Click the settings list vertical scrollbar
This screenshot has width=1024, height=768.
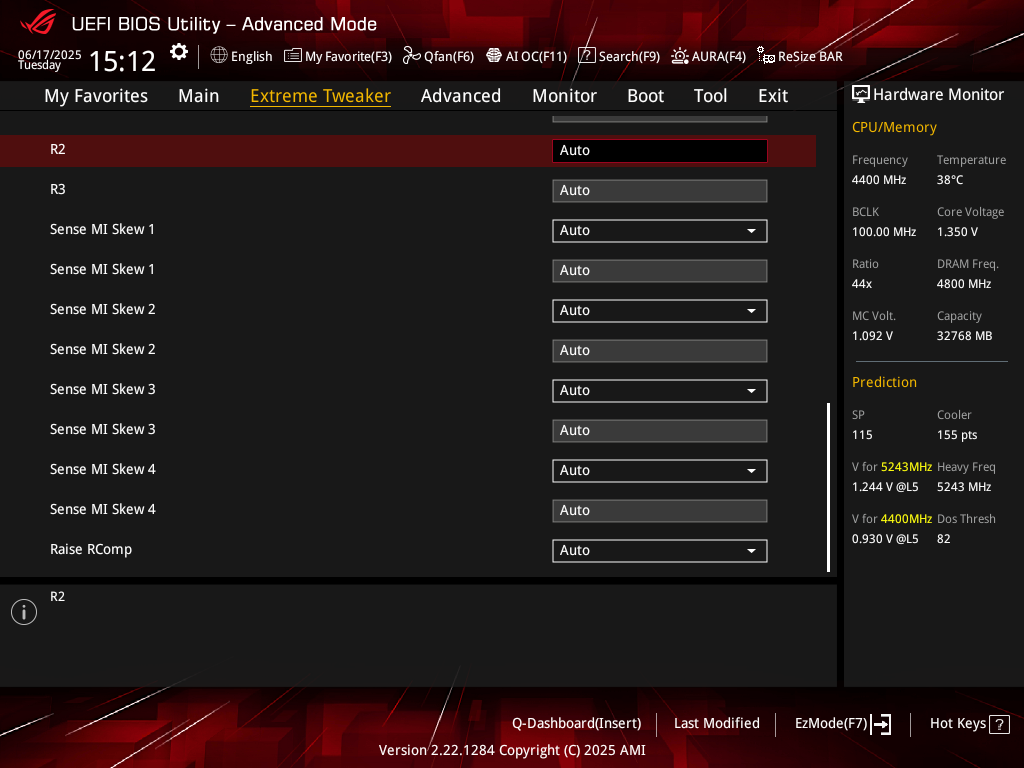(829, 487)
